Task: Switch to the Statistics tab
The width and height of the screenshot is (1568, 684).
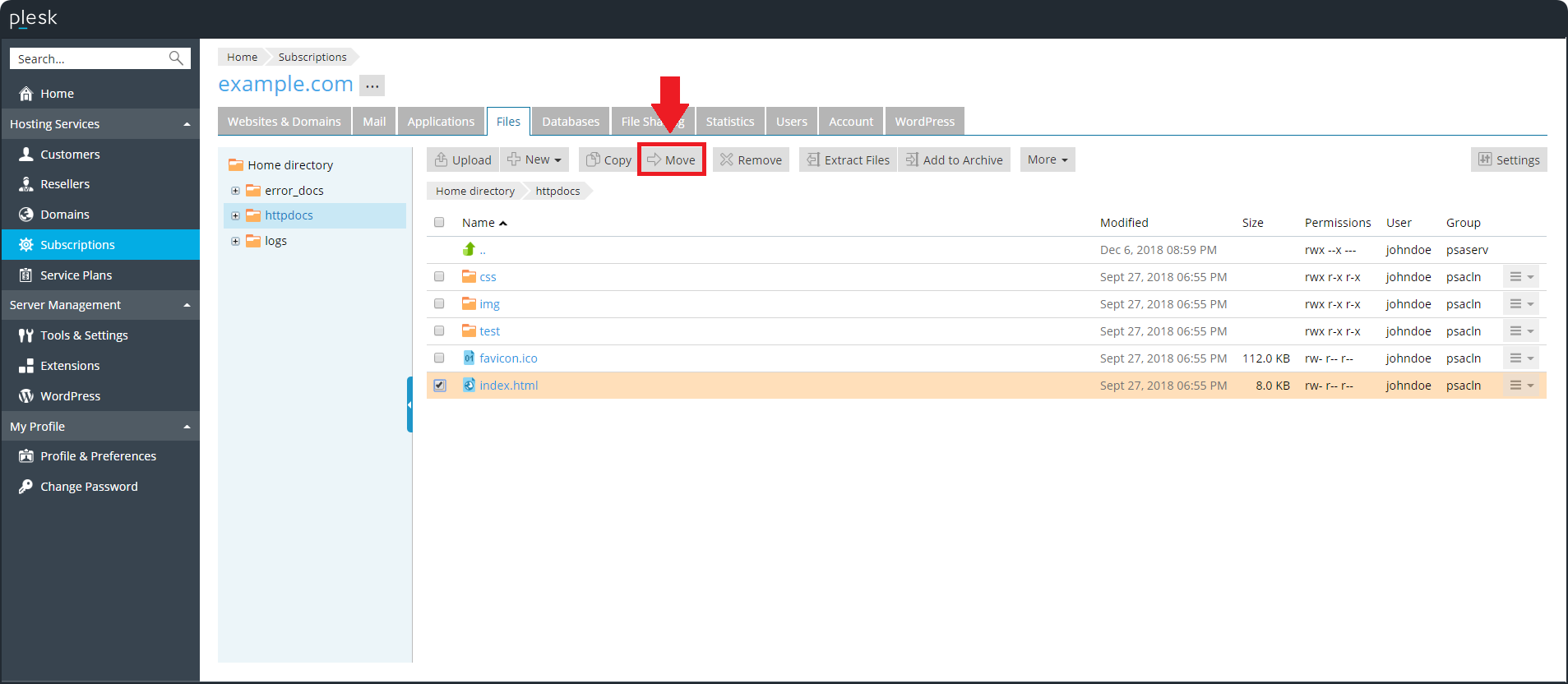Action: click(729, 122)
